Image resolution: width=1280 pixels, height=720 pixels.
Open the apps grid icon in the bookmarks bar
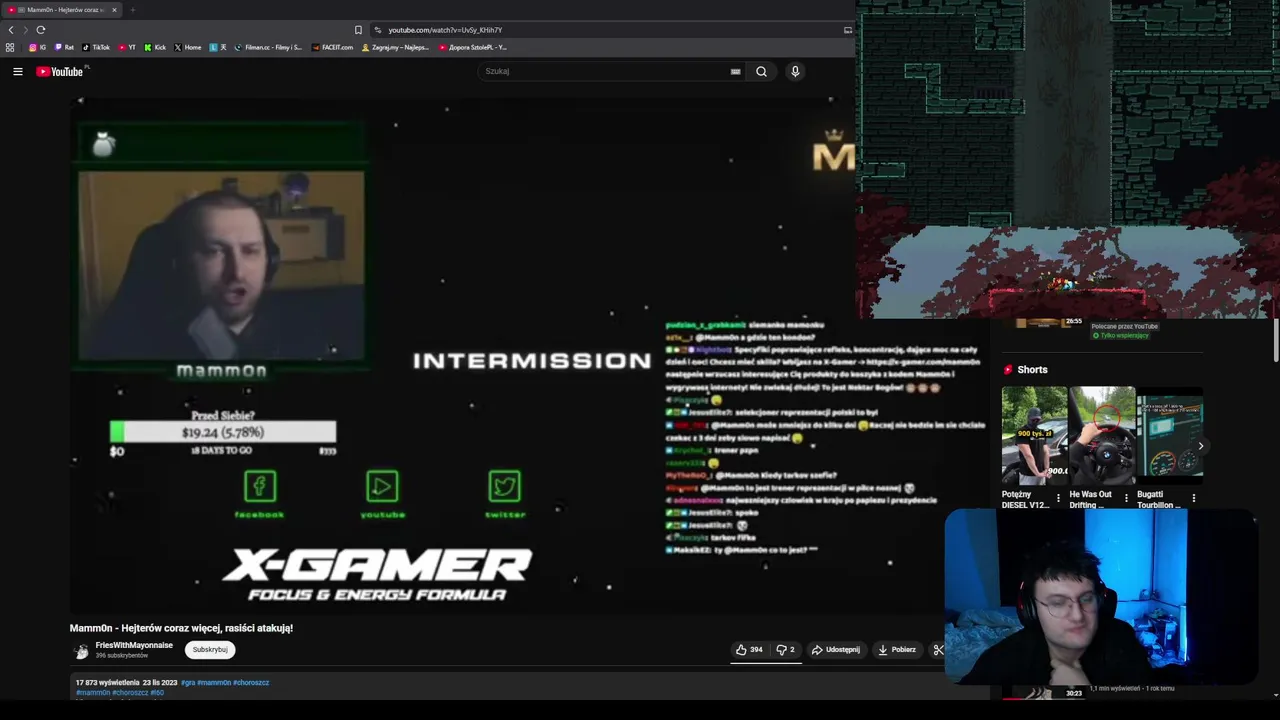(10, 47)
